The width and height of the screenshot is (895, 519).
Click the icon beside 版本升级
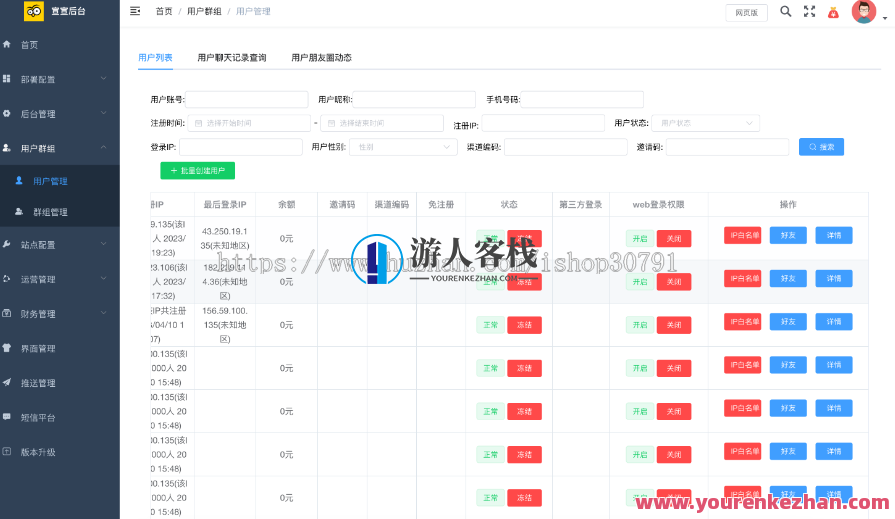point(7,452)
